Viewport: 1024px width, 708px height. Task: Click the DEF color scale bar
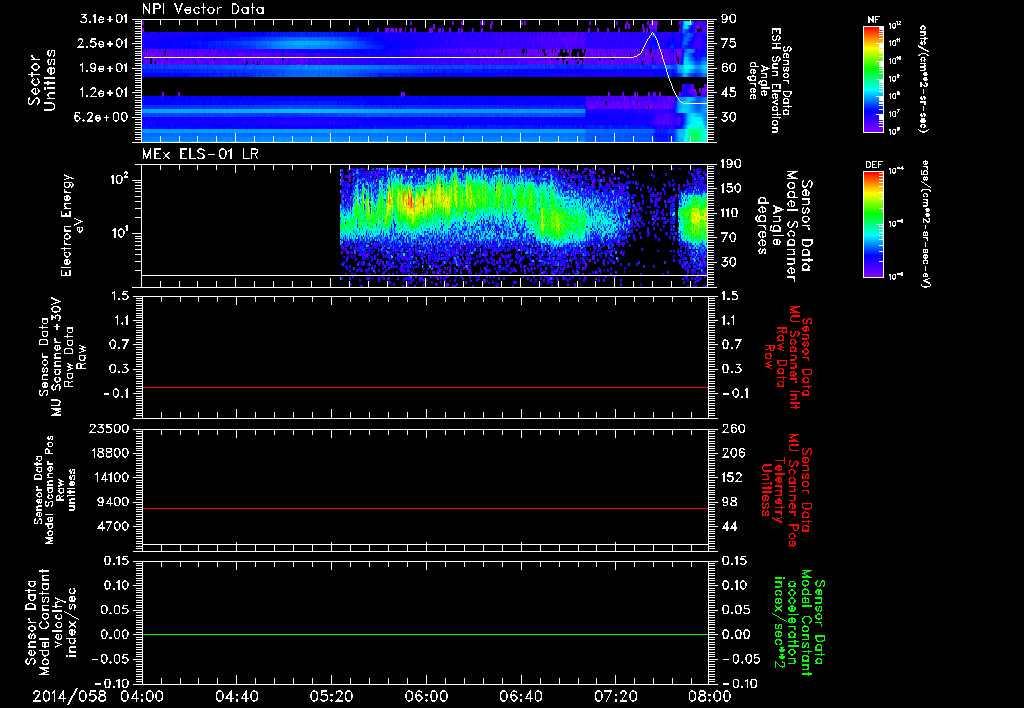[872, 224]
